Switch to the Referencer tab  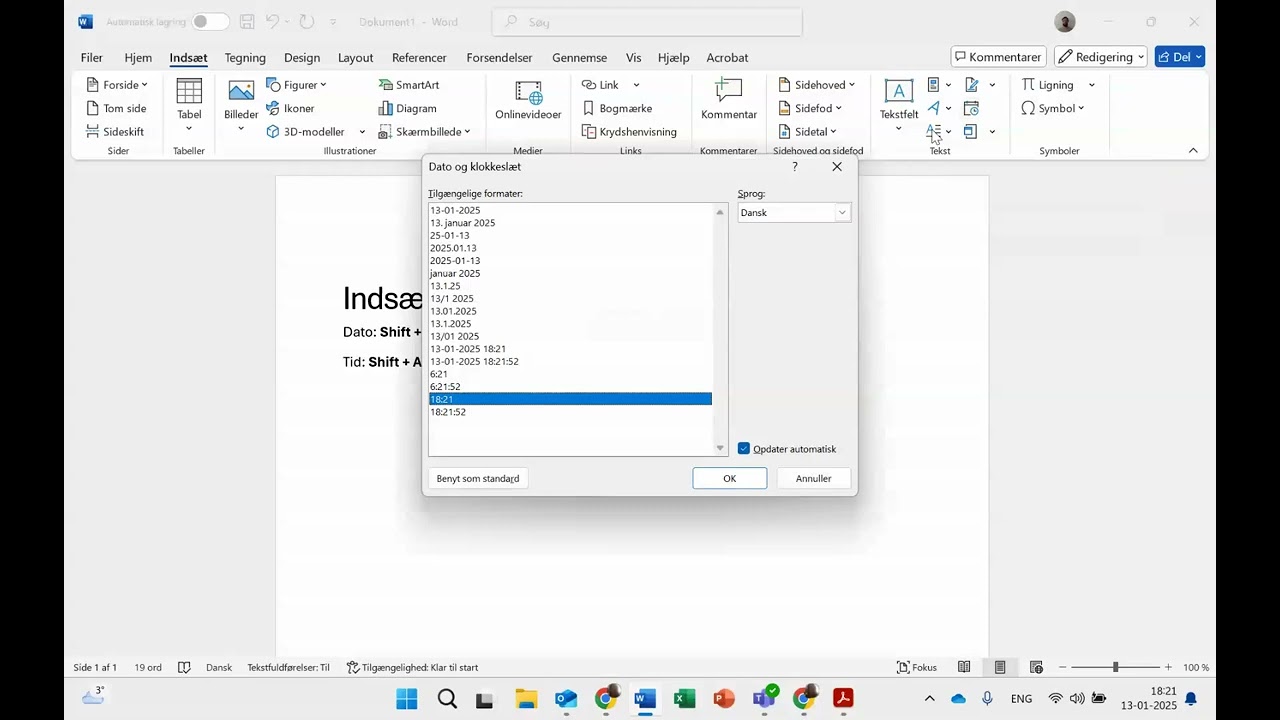pyautogui.click(x=419, y=57)
